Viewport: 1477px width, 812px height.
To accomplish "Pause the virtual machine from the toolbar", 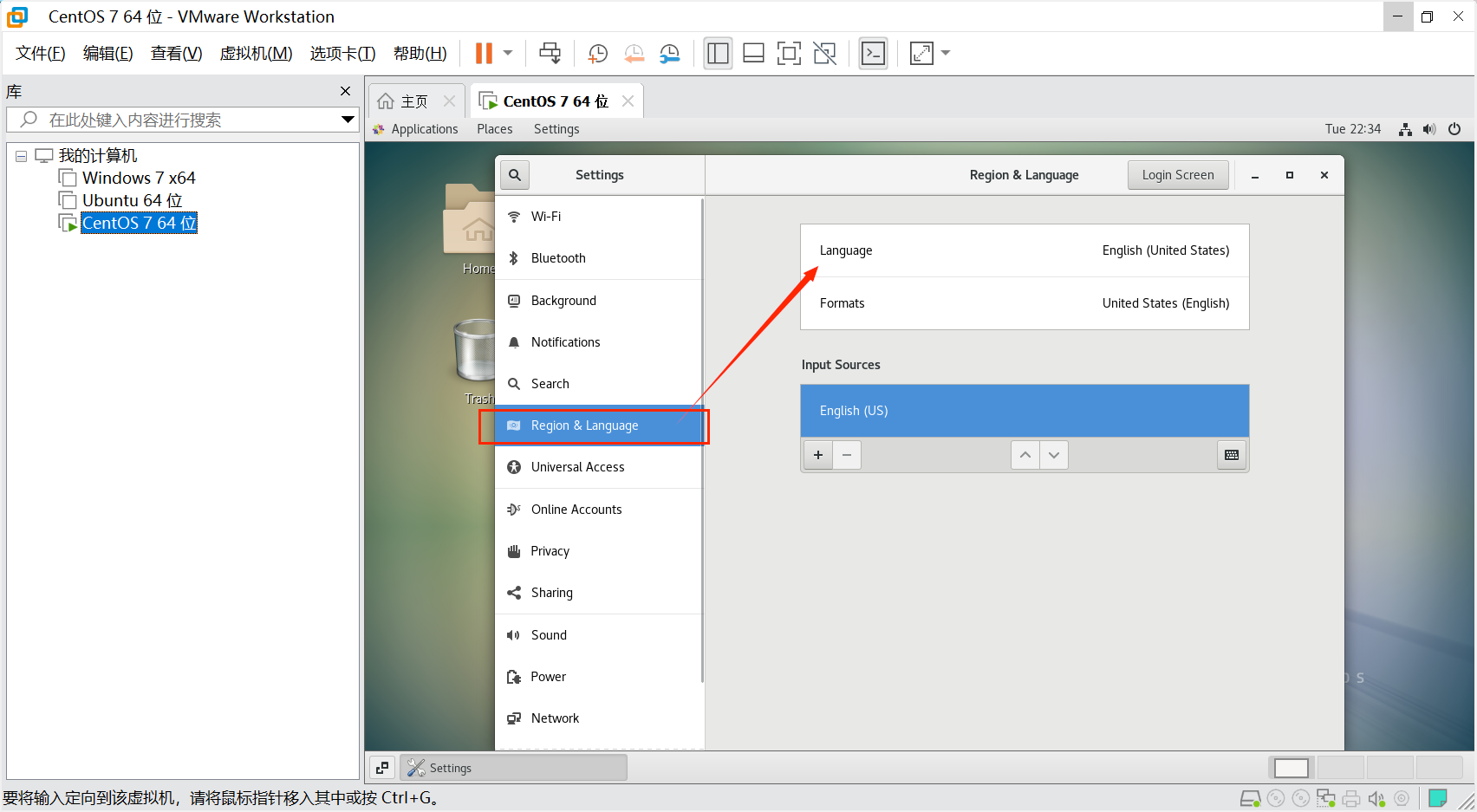I will tap(484, 53).
